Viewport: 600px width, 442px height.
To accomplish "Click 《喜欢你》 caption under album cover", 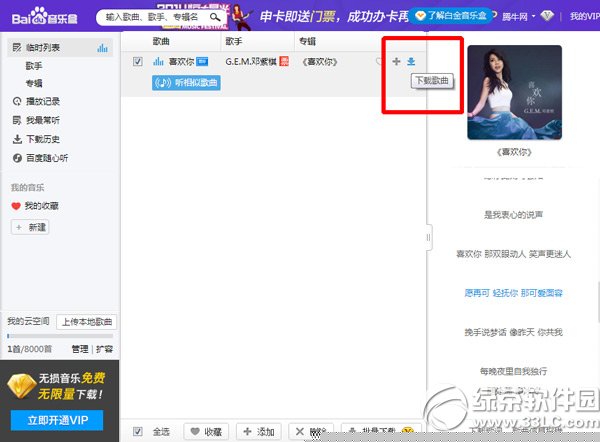I will coord(514,152).
